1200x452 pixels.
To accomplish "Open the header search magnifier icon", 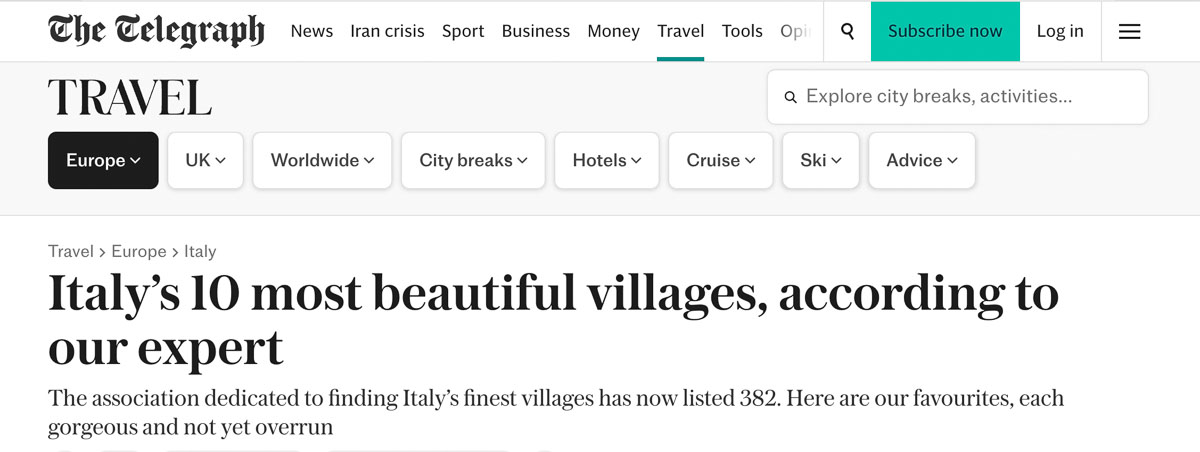I will [848, 31].
